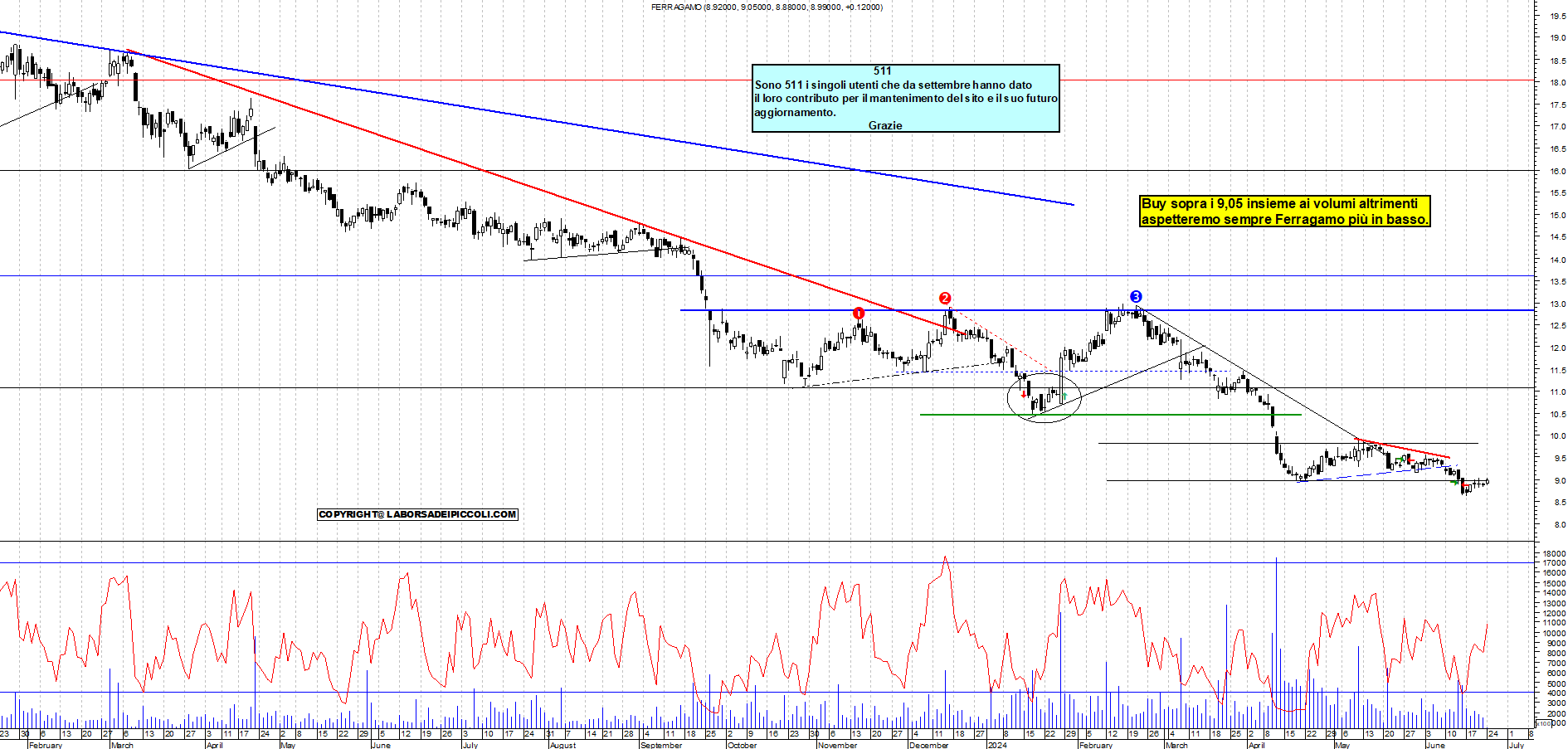Image resolution: width=1568 pixels, height=749 pixels.
Task: Click the 4000 volume axis label
Action: coord(1556,693)
